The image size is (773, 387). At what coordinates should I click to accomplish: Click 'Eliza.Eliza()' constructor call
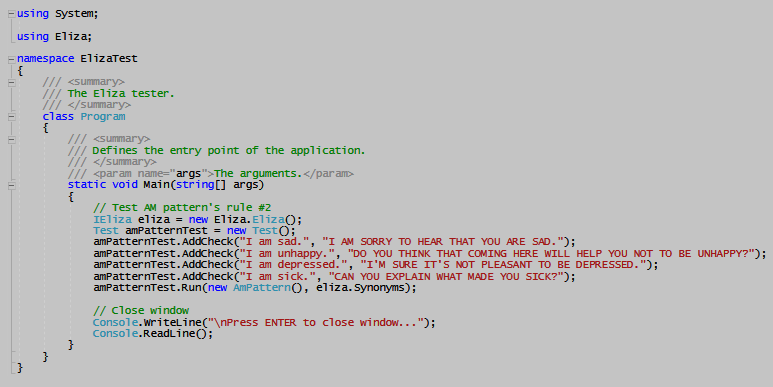tap(256, 219)
